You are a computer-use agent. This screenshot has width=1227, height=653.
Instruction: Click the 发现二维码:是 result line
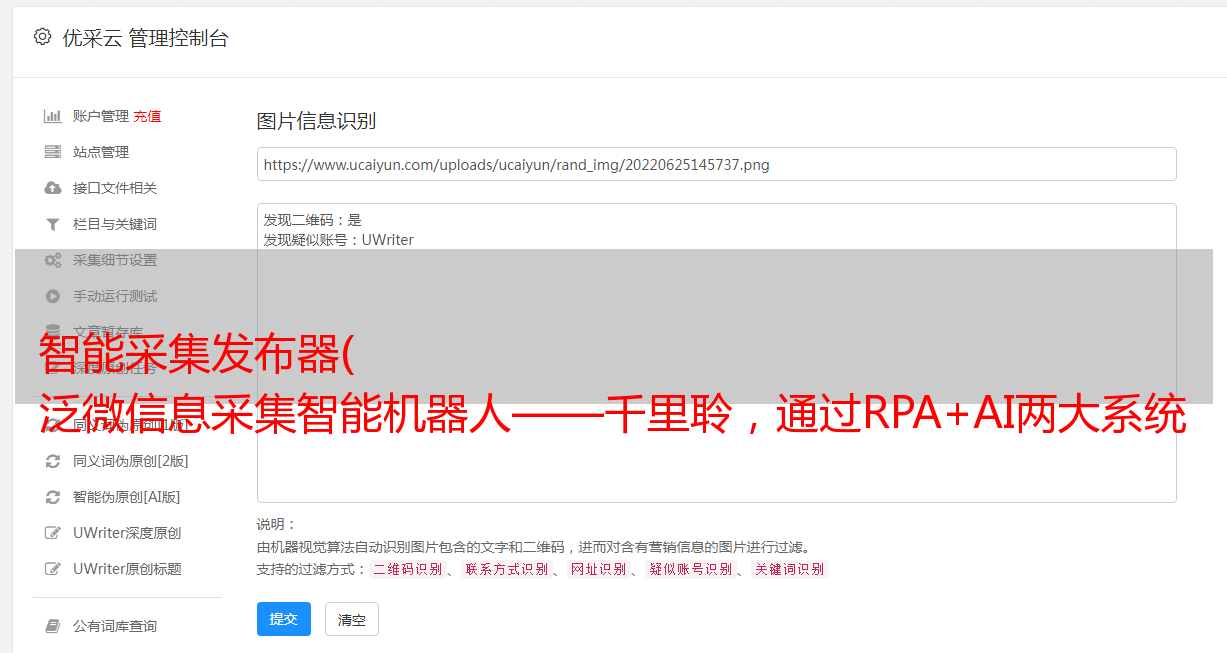click(313, 220)
